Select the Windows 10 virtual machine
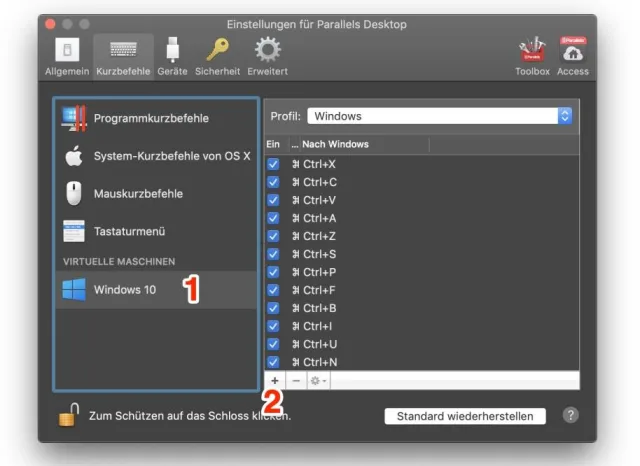 (156, 290)
